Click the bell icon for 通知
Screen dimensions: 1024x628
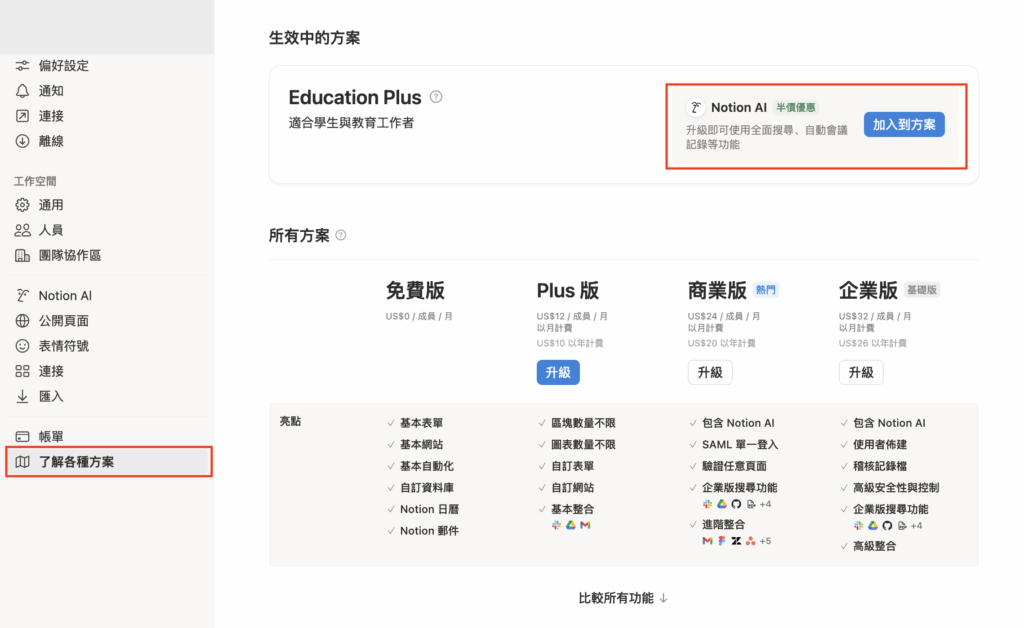click(x=22, y=91)
